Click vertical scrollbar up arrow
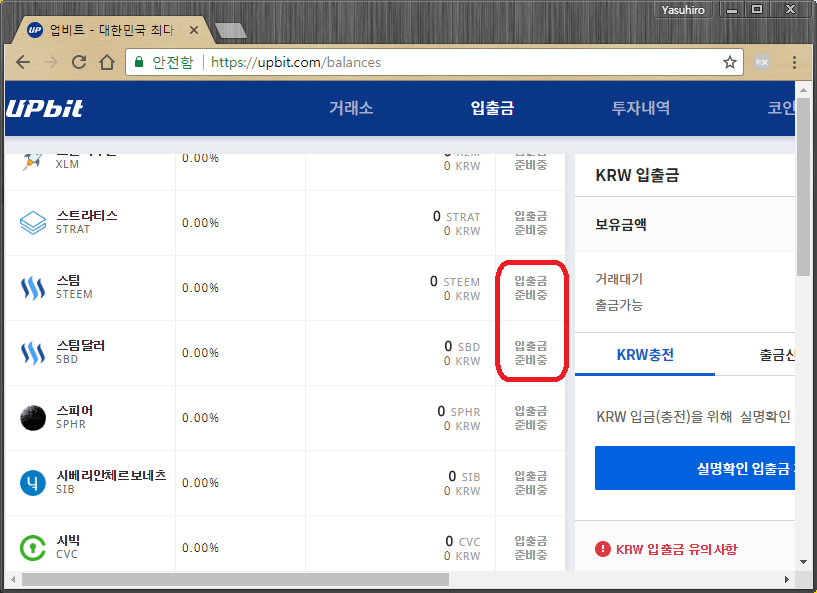 (x=803, y=90)
